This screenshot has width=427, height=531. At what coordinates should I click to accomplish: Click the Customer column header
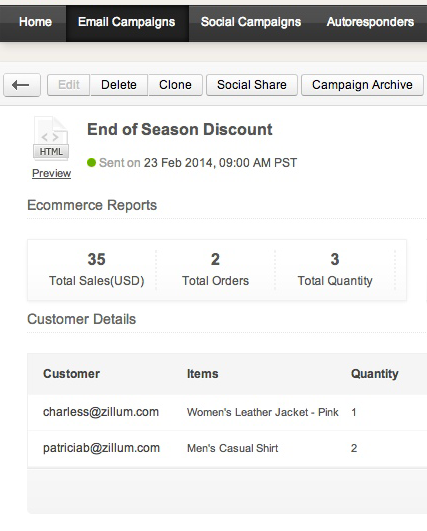pyautogui.click(x=71, y=374)
